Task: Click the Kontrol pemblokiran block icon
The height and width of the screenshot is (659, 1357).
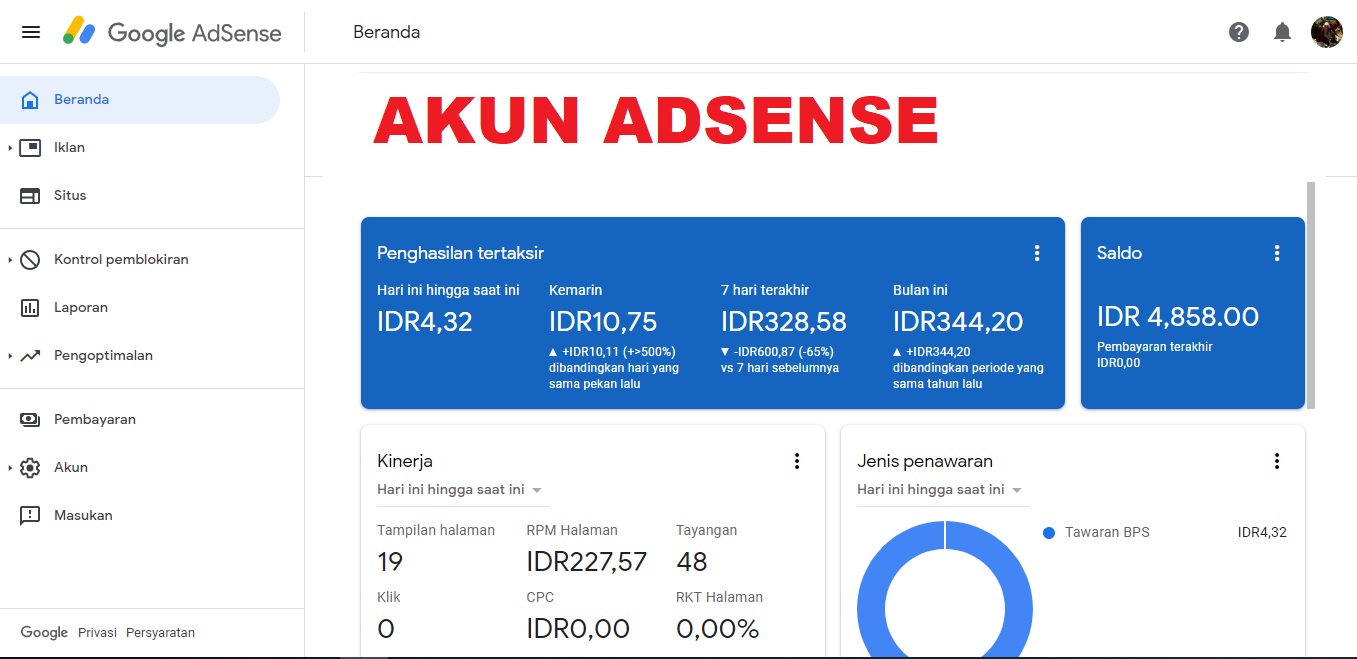Action: [30, 260]
